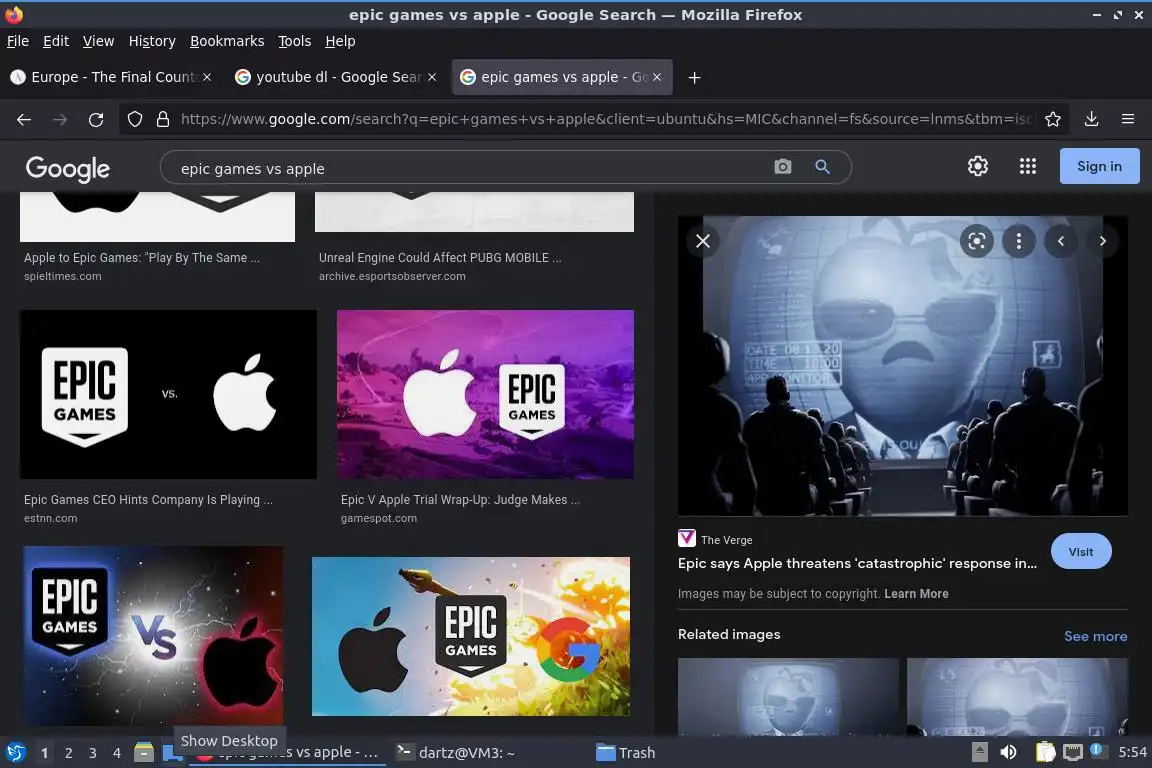Screen dimensions: 1152x768
Task: Click the update notification tray icon
Action: pyautogui.click(x=1096, y=750)
